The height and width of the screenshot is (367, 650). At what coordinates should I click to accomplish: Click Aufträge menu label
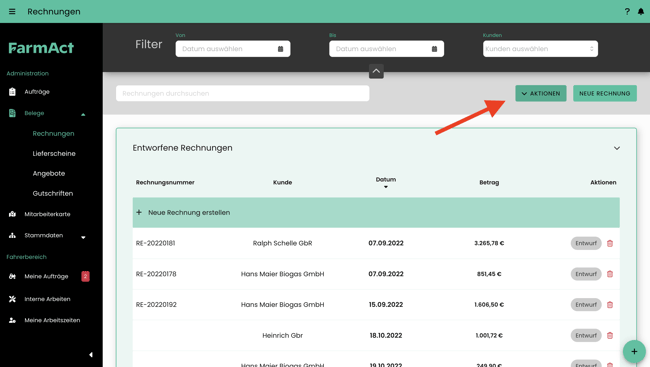pos(37,92)
